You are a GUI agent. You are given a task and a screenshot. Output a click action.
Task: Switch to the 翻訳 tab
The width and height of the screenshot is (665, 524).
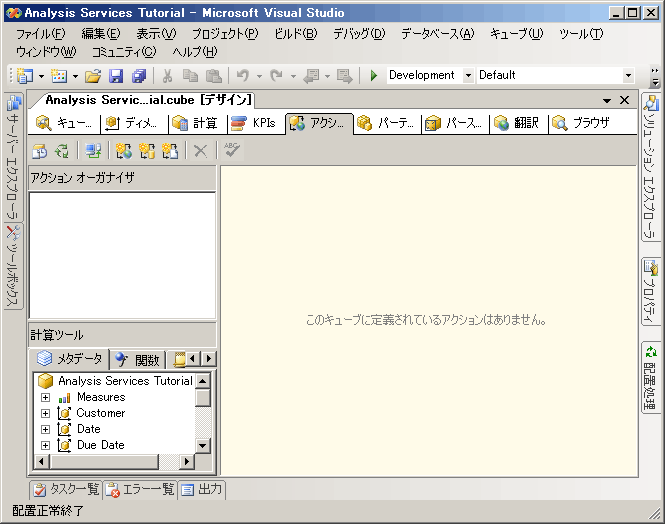518,123
